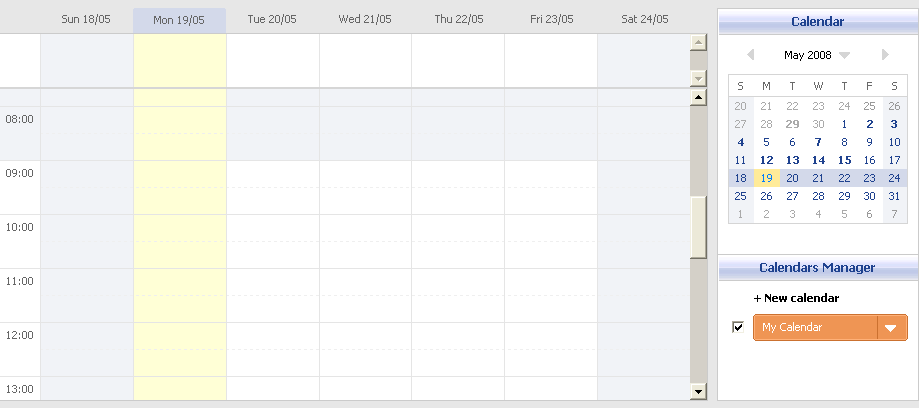Select the Fri 23/05 day header
The height and width of the screenshot is (408, 919).
tap(551, 19)
